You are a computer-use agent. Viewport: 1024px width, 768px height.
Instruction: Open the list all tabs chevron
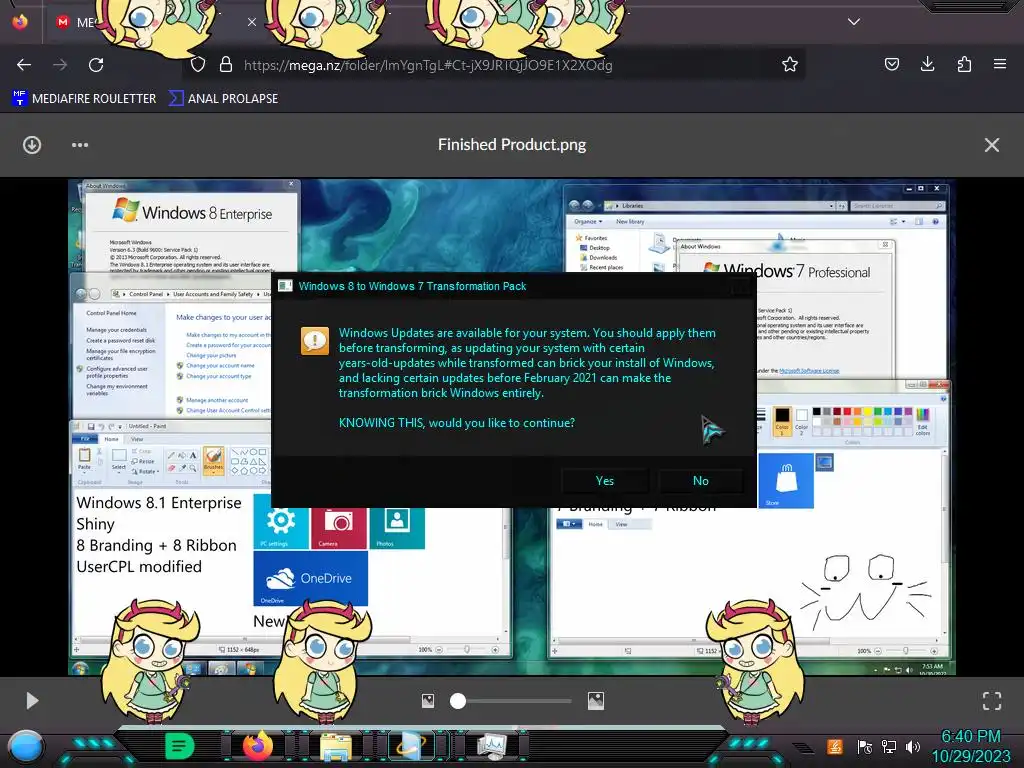click(854, 22)
